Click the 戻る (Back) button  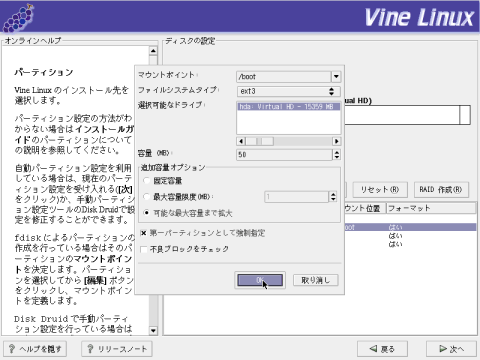(x=382, y=349)
